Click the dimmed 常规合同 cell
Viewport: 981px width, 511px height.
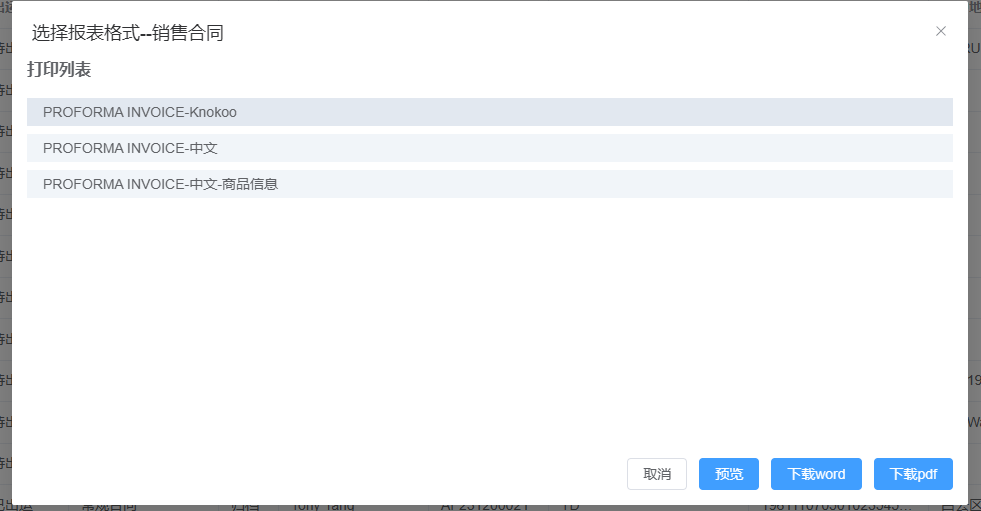tap(109, 507)
